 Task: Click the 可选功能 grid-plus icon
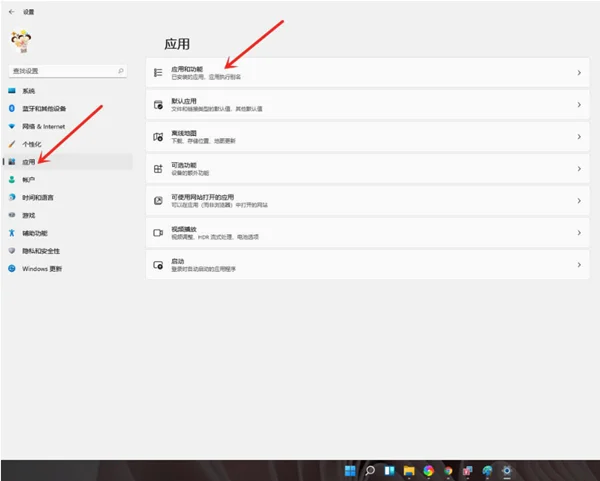[x=158, y=168]
